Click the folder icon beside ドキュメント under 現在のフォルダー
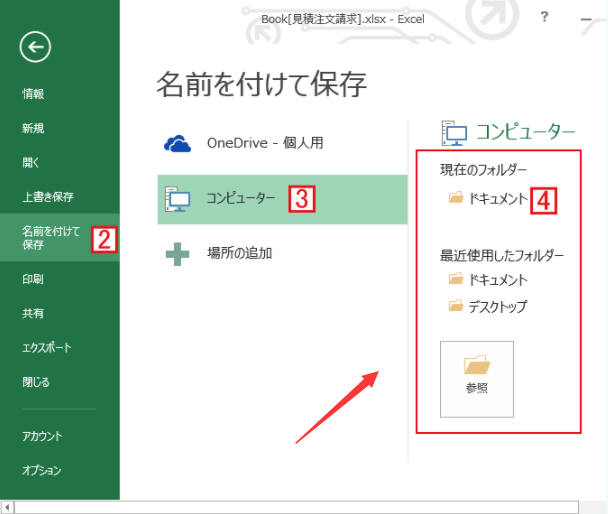 (x=456, y=197)
